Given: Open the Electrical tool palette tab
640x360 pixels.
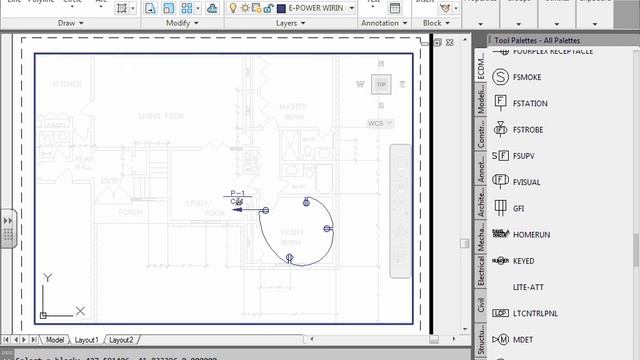Looking at the screenshot, I should 481,271.
